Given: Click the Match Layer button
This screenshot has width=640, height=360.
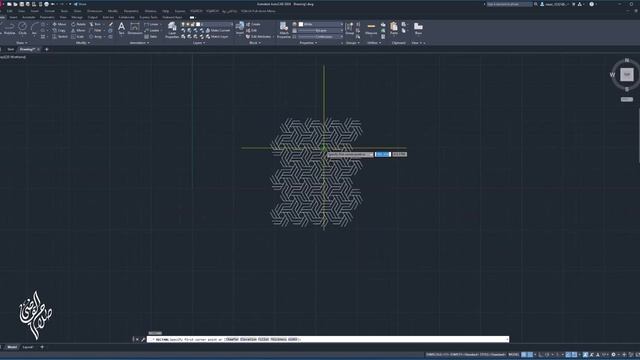Looking at the screenshot, I should pyautogui.click(x=217, y=36).
